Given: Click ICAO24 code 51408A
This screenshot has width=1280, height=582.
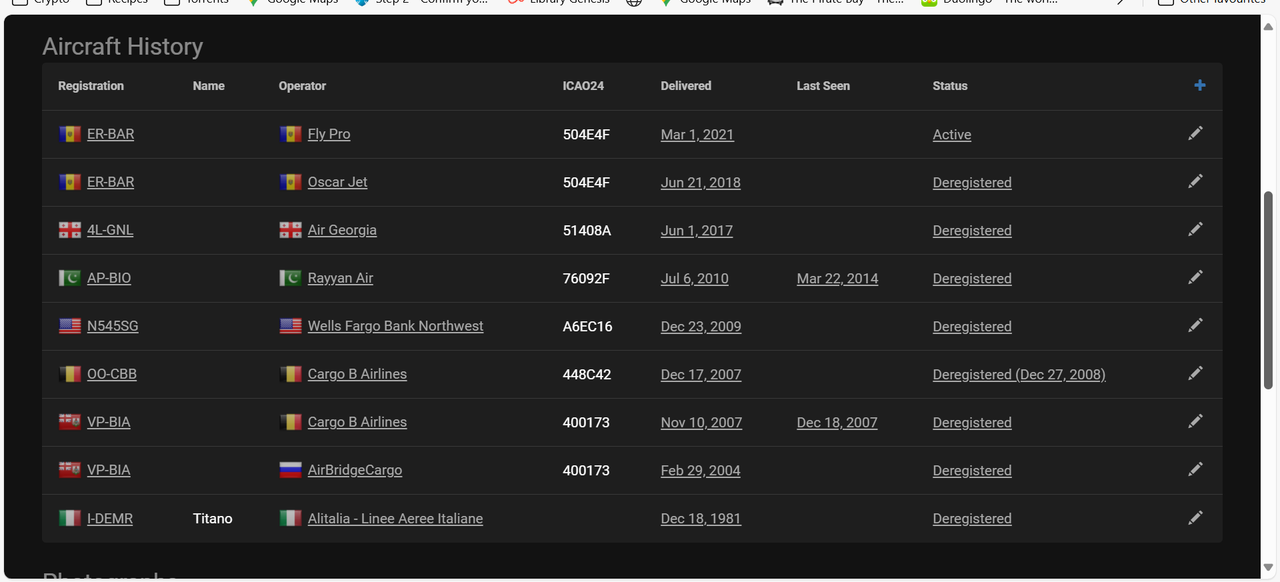Looking at the screenshot, I should pyautogui.click(x=587, y=230).
